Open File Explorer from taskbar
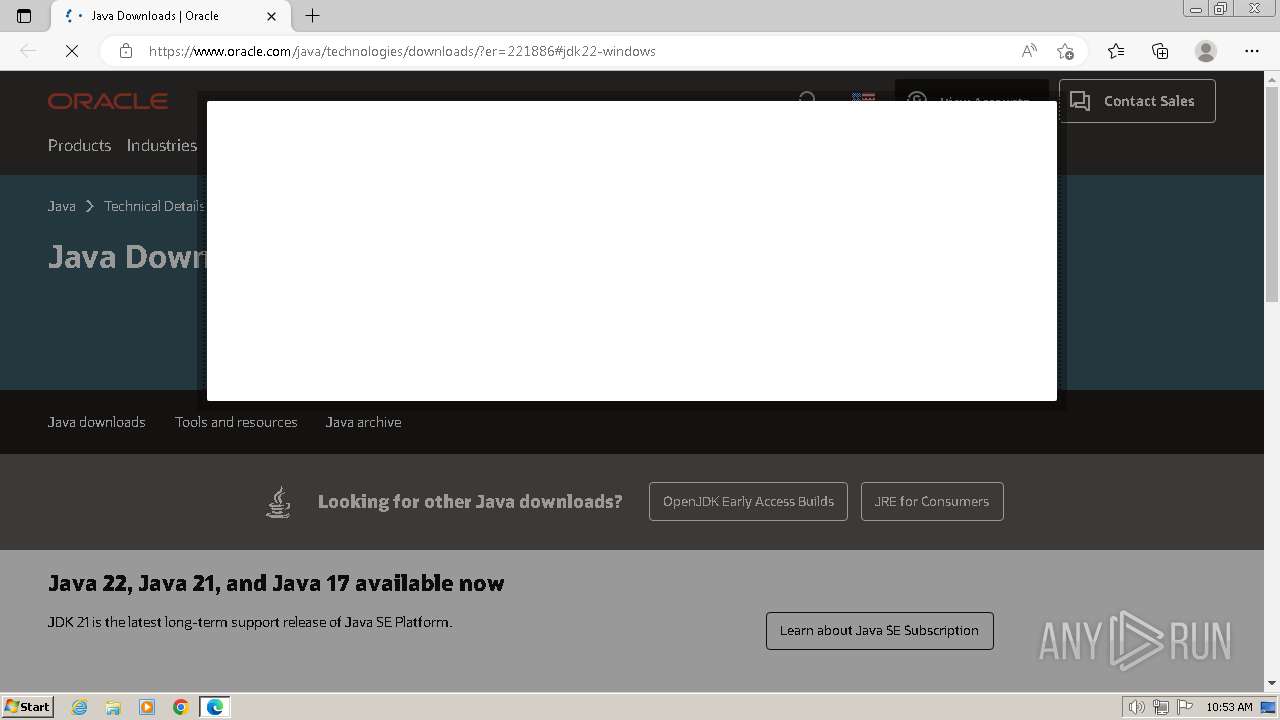The image size is (1280, 720). [x=113, y=707]
